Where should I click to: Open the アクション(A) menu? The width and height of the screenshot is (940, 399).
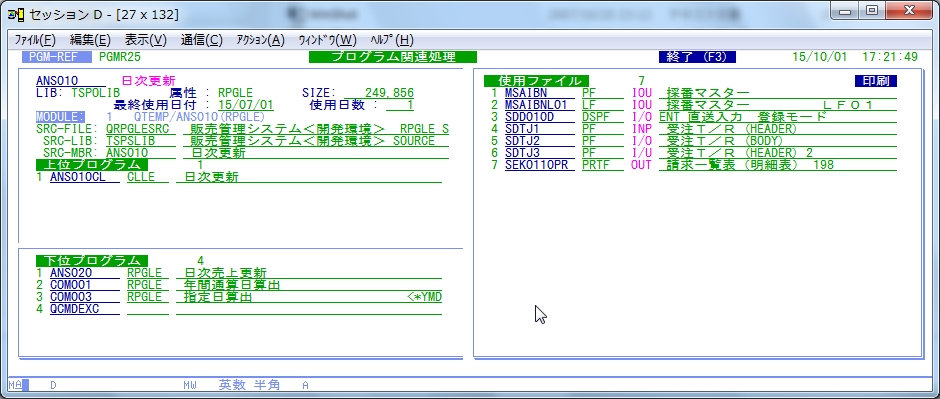pyautogui.click(x=261, y=40)
